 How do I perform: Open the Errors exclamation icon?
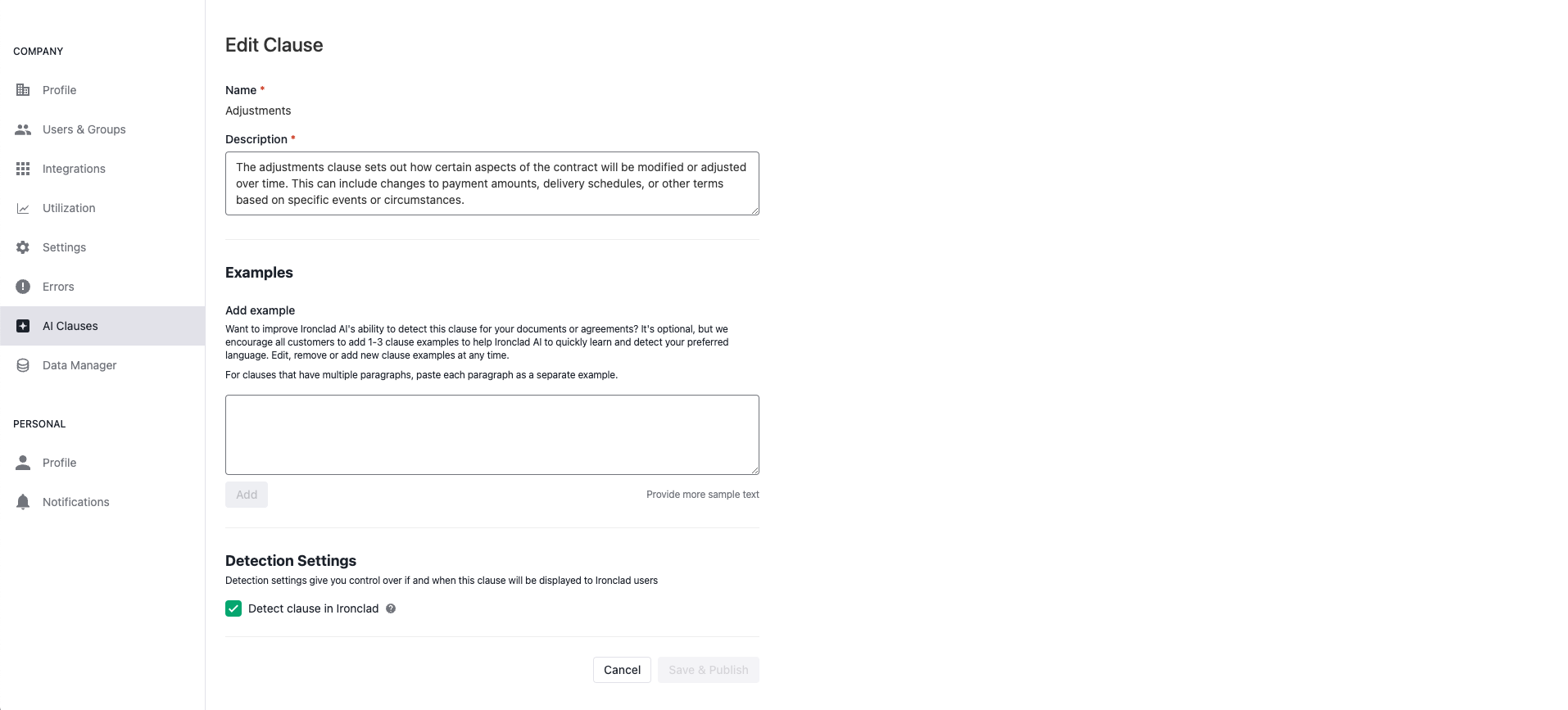coord(23,287)
